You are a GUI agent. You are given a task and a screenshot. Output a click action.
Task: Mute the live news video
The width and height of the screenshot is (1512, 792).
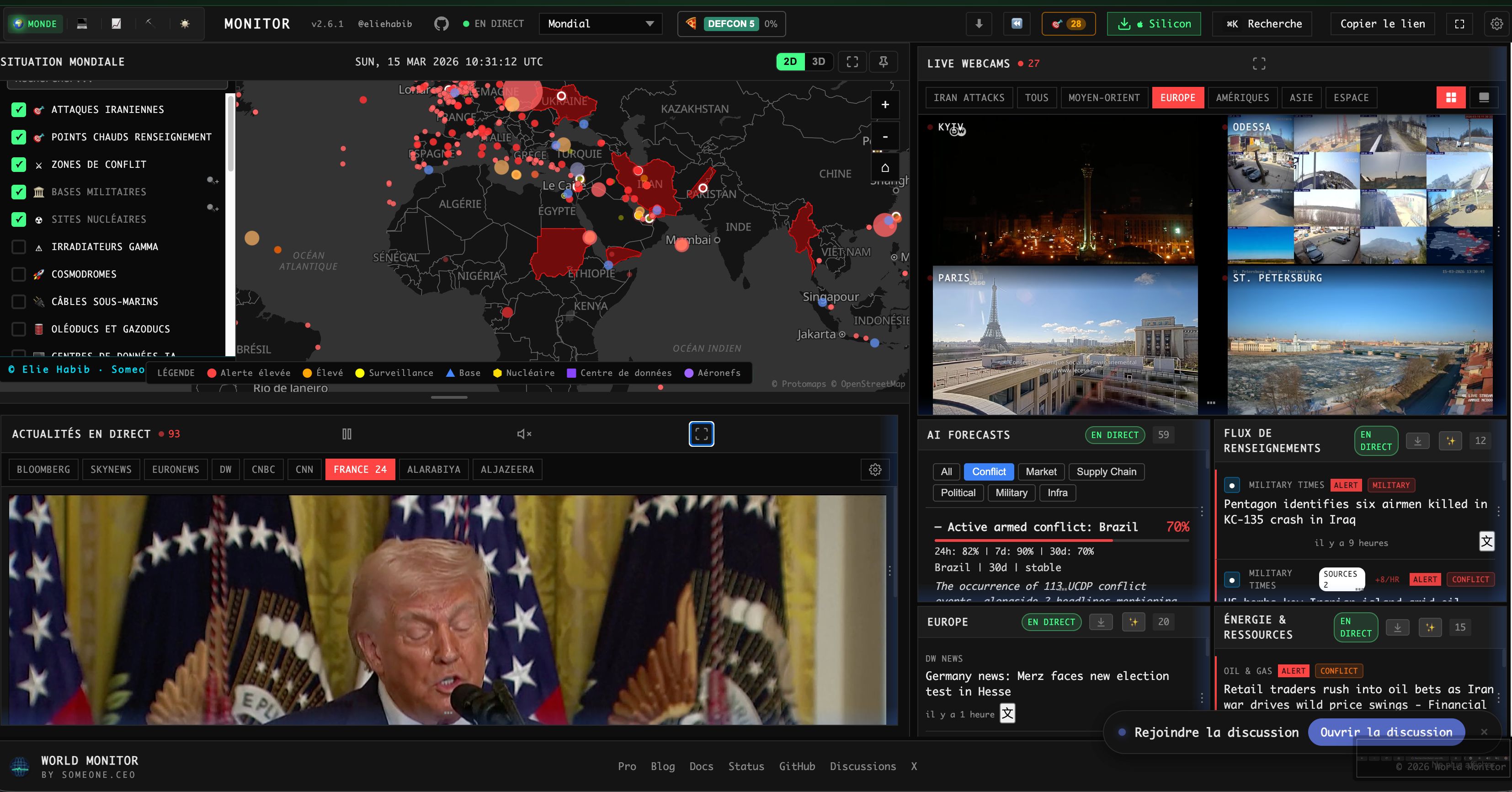523,434
